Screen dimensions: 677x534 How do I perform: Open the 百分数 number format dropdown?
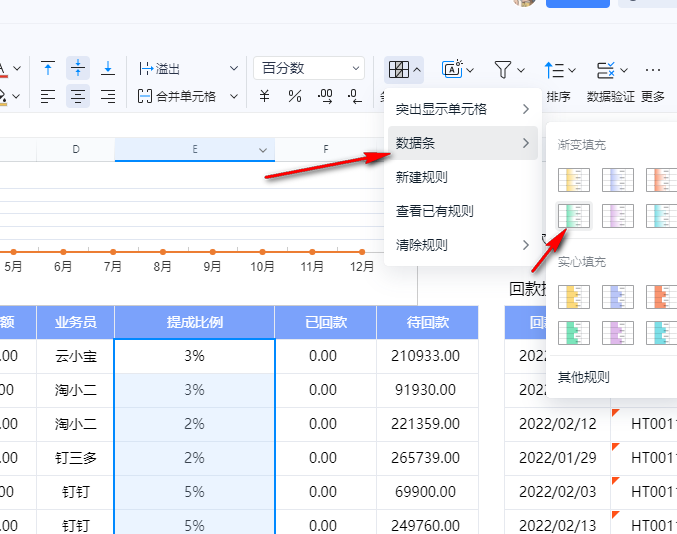coord(309,68)
